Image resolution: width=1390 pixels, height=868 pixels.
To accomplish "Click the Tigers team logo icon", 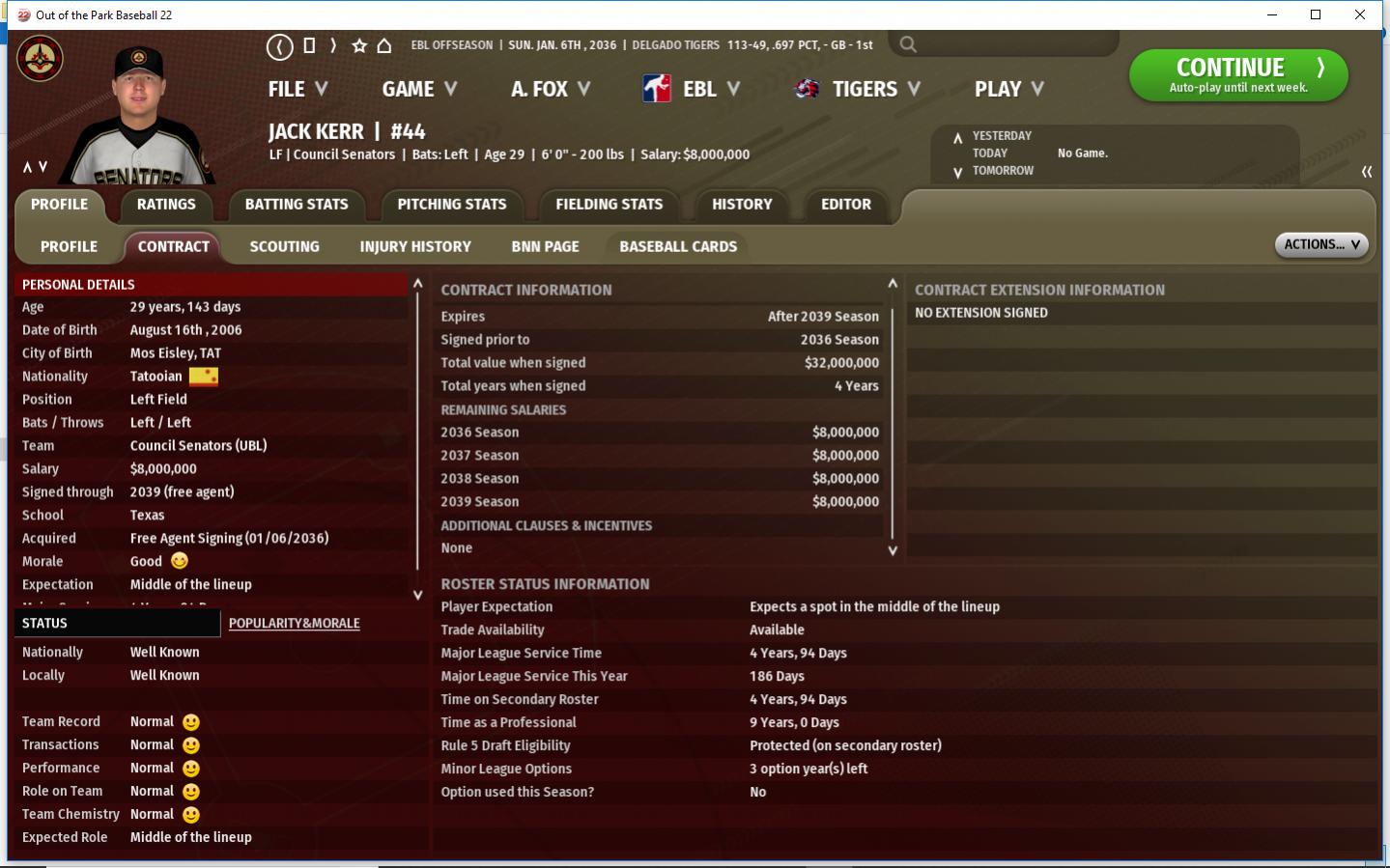I will tap(807, 89).
